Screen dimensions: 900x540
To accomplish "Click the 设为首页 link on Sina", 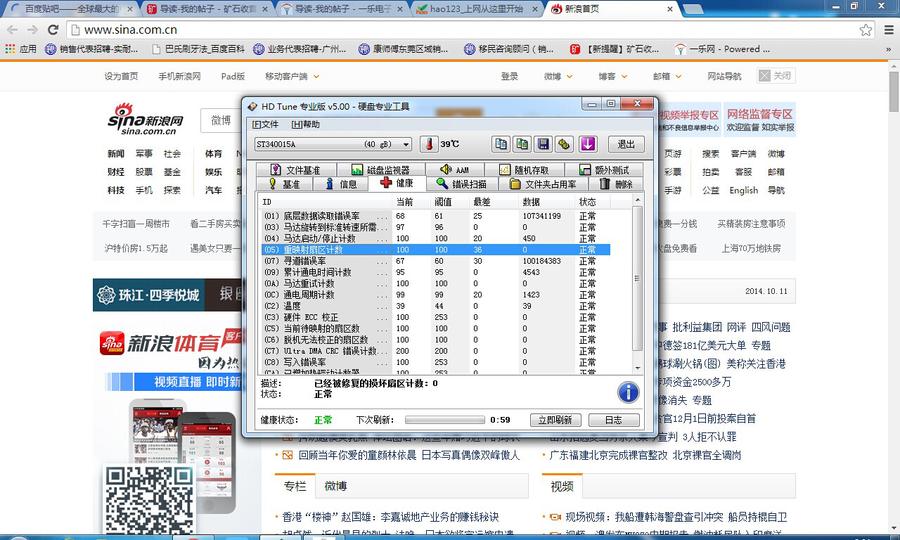I will [121, 76].
